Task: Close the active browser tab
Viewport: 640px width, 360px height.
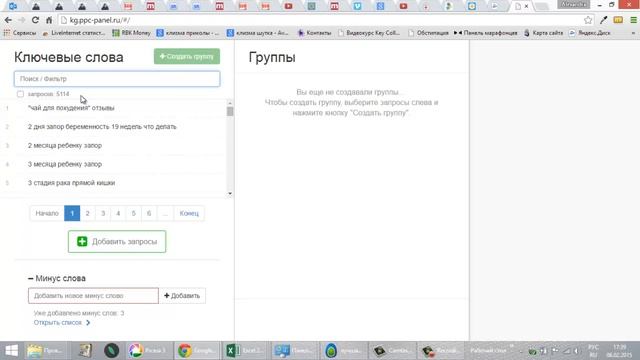Action: (527, 6)
